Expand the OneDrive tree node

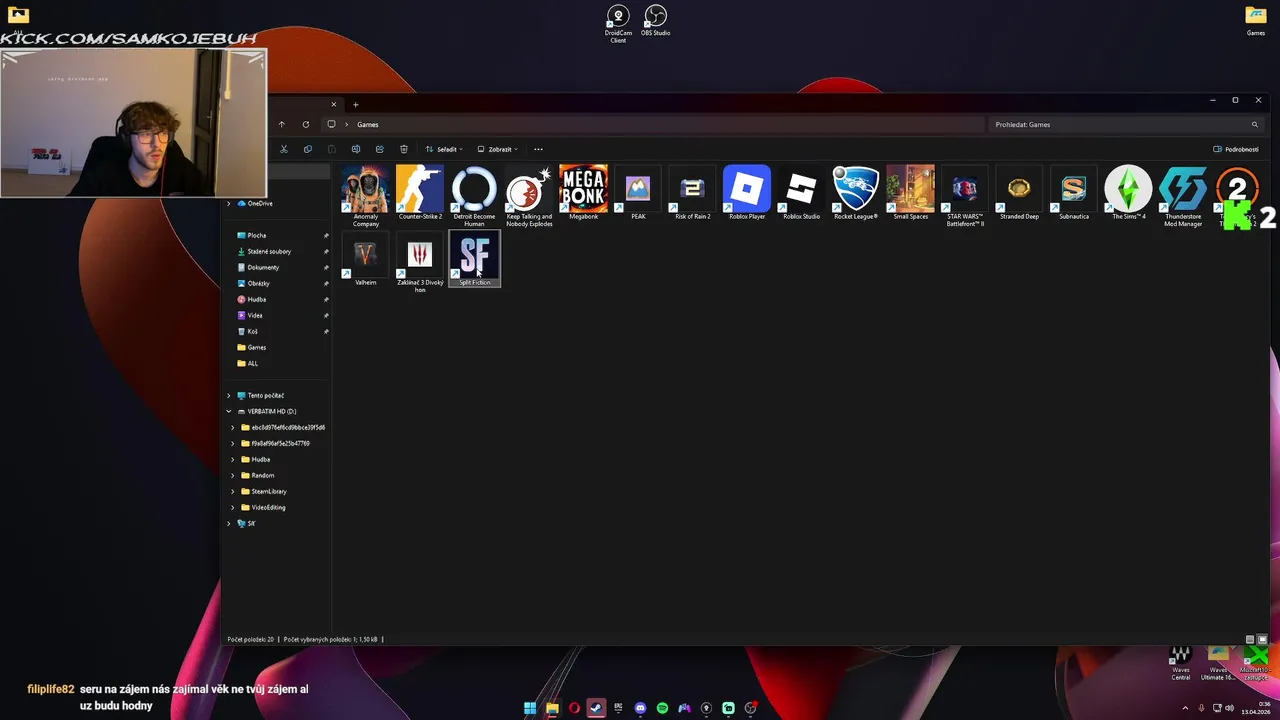[x=229, y=203]
